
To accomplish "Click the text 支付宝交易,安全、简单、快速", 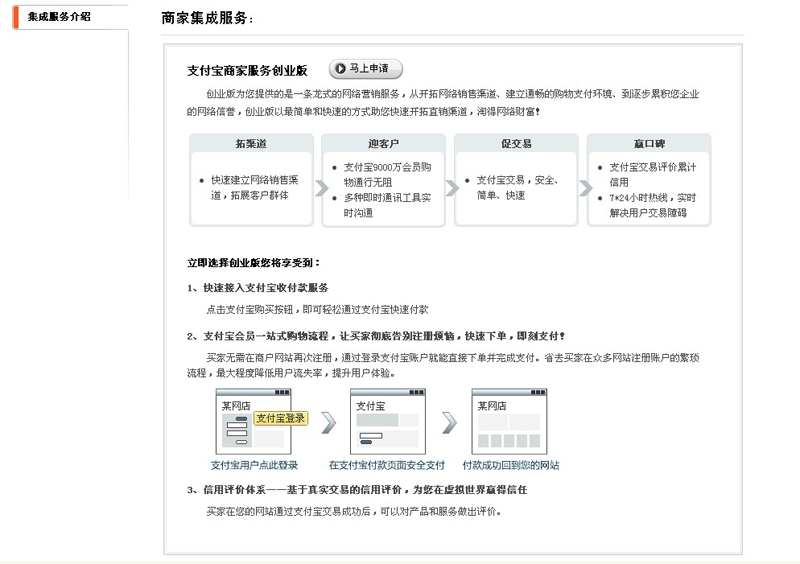I will tap(517, 187).
